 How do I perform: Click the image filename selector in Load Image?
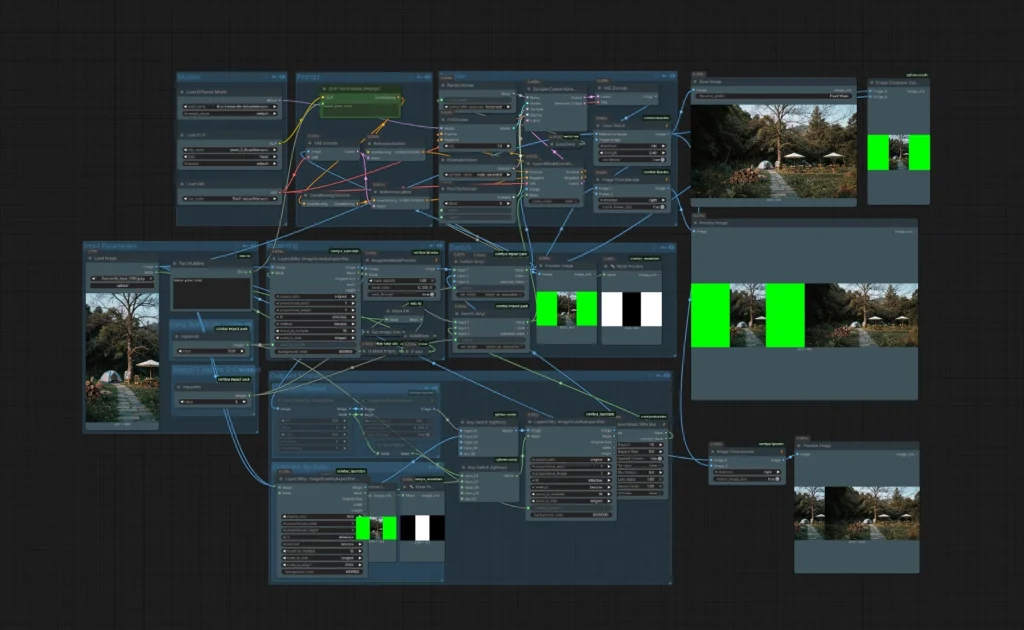(121, 276)
